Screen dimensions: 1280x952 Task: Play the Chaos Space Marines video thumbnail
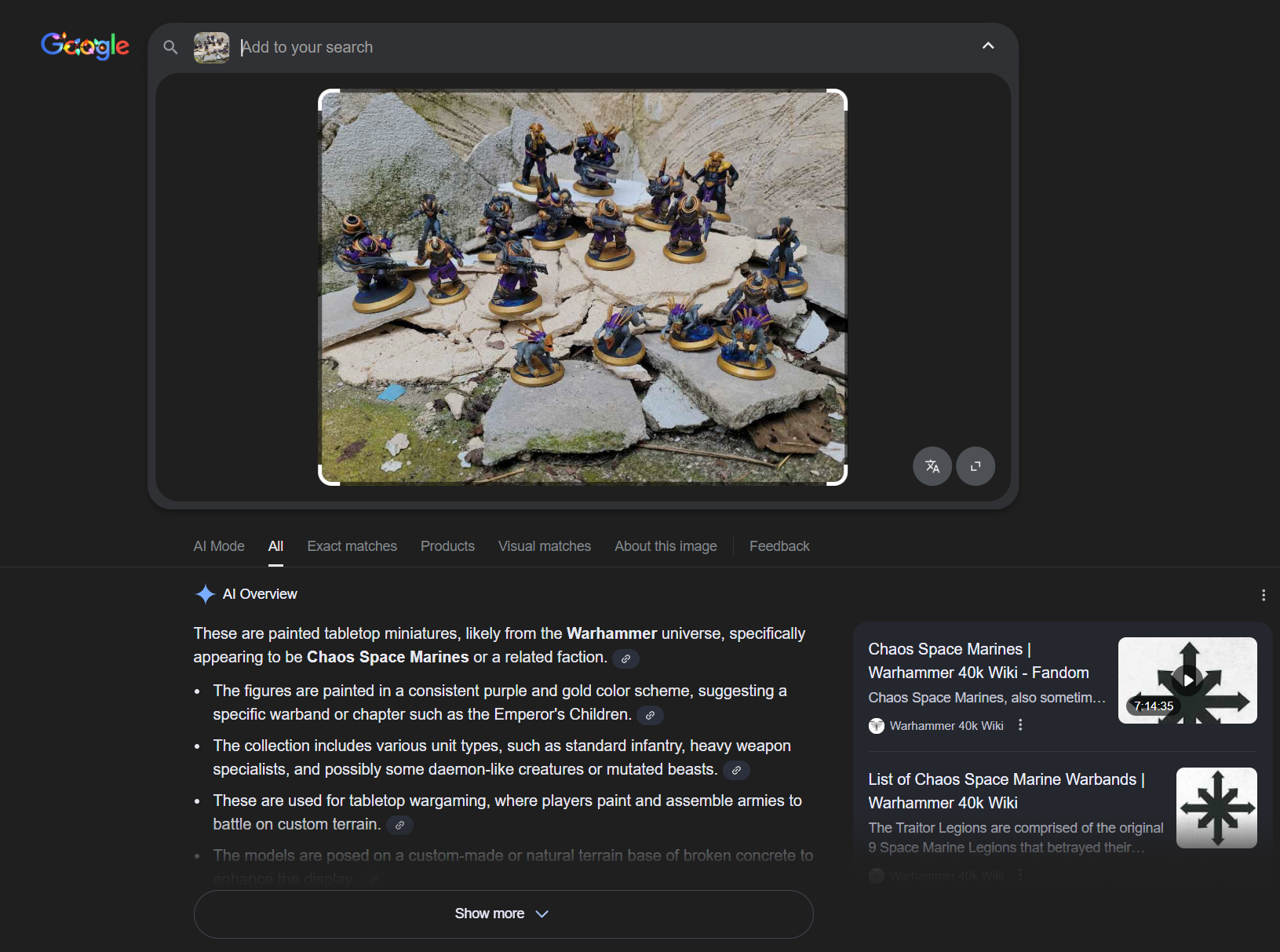1187,680
